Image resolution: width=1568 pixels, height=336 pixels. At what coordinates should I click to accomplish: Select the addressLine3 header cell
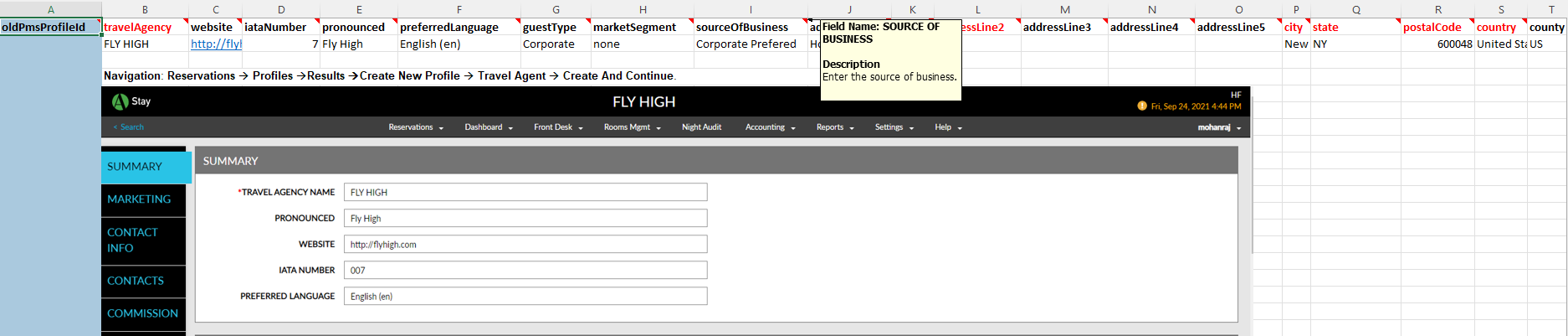point(1064,27)
